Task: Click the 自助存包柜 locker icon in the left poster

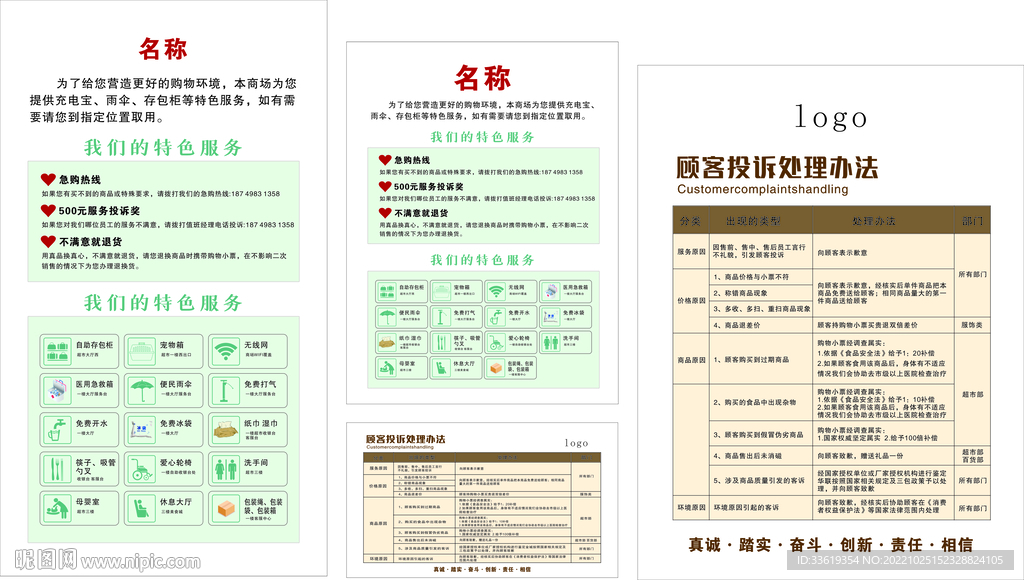Action: tap(57, 352)
